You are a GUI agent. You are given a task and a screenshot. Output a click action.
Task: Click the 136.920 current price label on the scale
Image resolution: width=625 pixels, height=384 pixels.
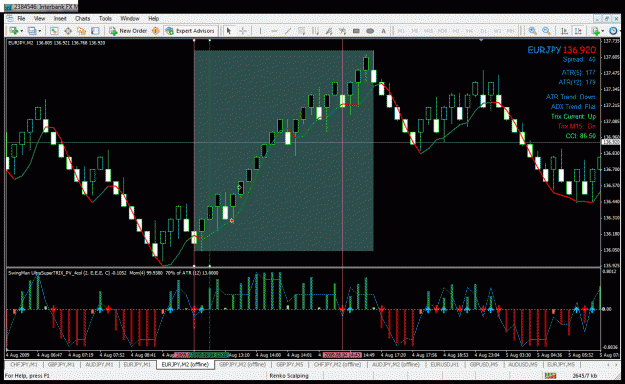tap(611, 142)
